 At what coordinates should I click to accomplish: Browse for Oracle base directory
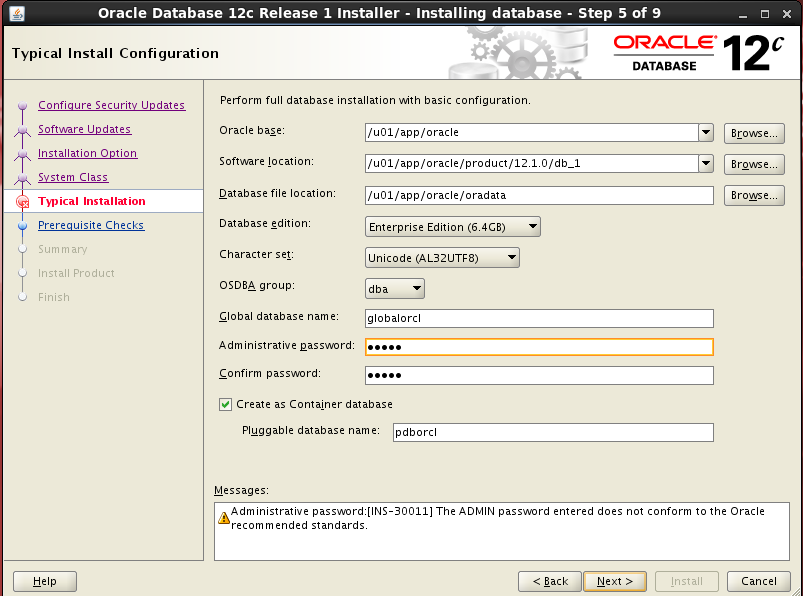[x=754, y=133]
